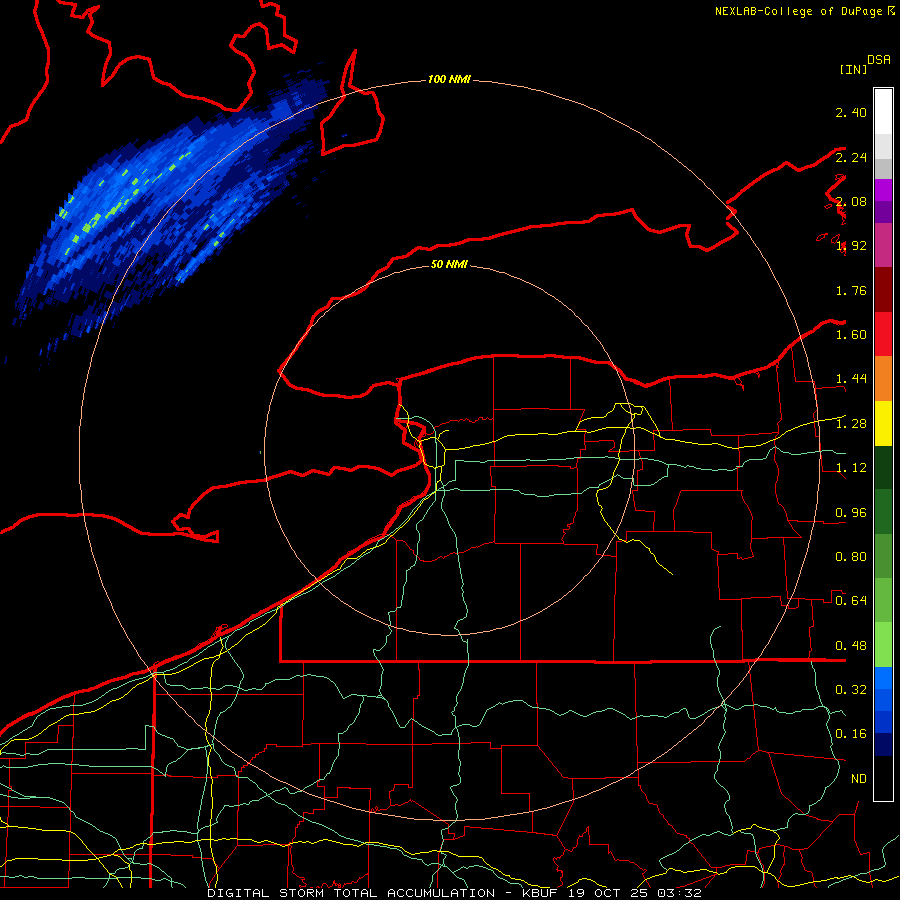The width and height of the screenshot is (900, 900).
Task: Click the 0.16 legend value
Action: [851, 734]
